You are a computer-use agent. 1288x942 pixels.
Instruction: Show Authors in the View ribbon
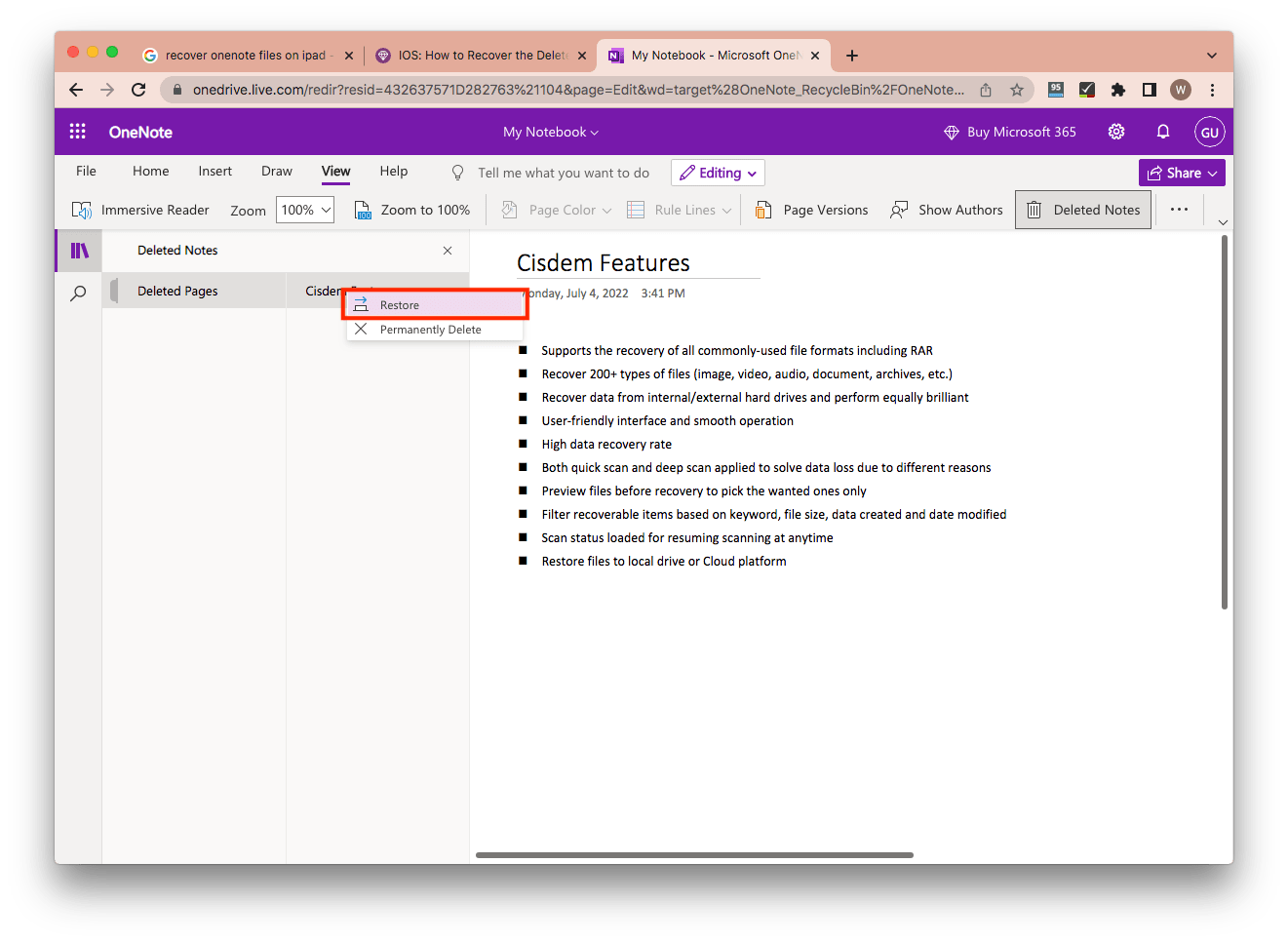click(947, 210)
